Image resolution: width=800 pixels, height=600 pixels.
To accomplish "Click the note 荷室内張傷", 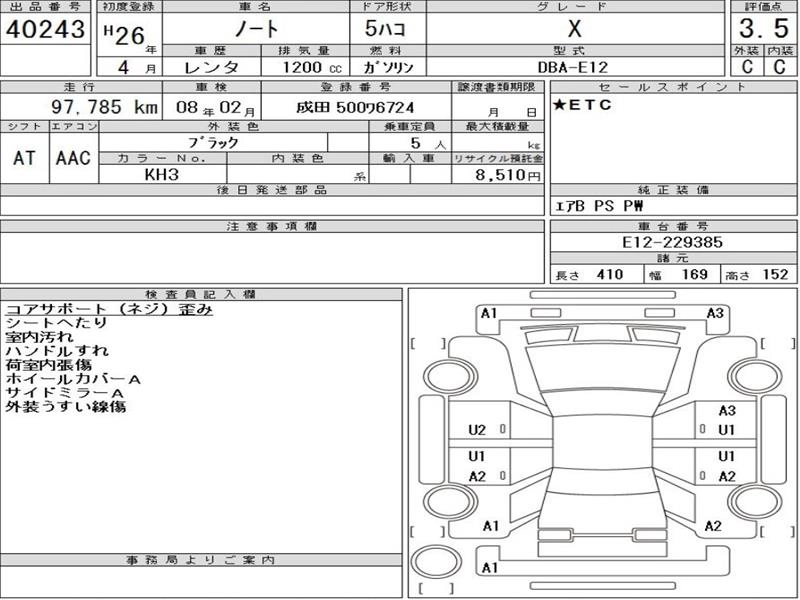I will (48, 365).
